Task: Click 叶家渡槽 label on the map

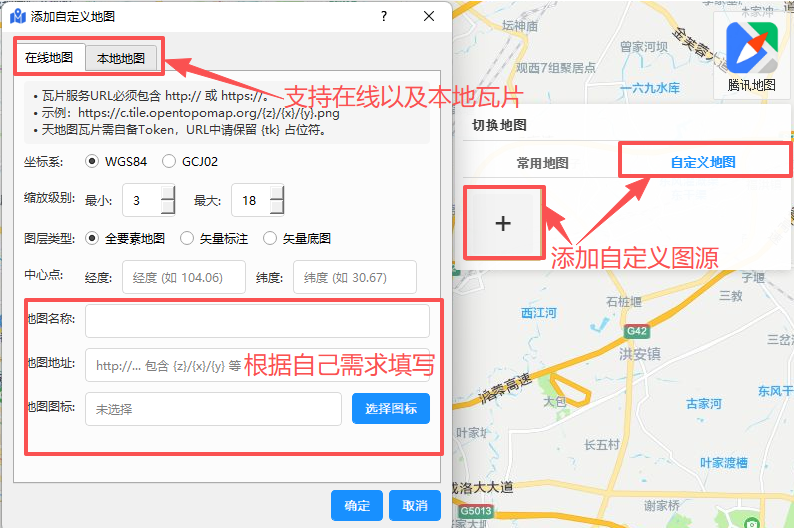Action: pyautogui.click(x=724, y=462)
